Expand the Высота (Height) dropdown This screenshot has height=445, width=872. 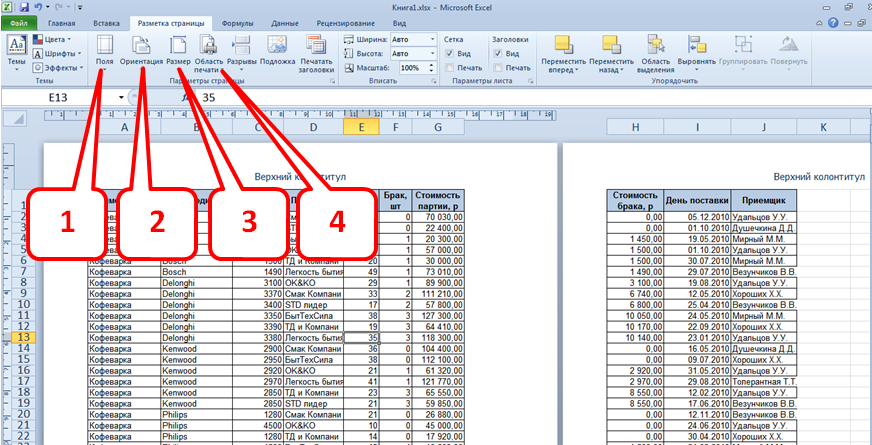(431, 53)
